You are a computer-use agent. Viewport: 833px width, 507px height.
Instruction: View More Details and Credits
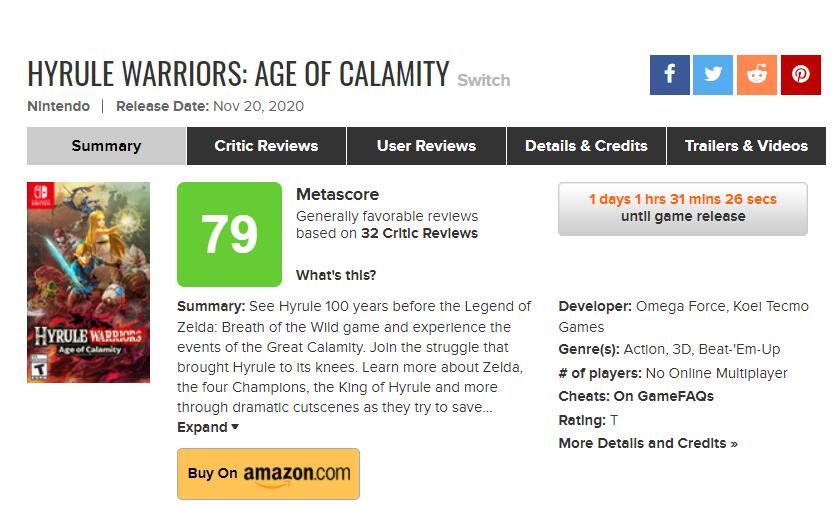(648, 443)
